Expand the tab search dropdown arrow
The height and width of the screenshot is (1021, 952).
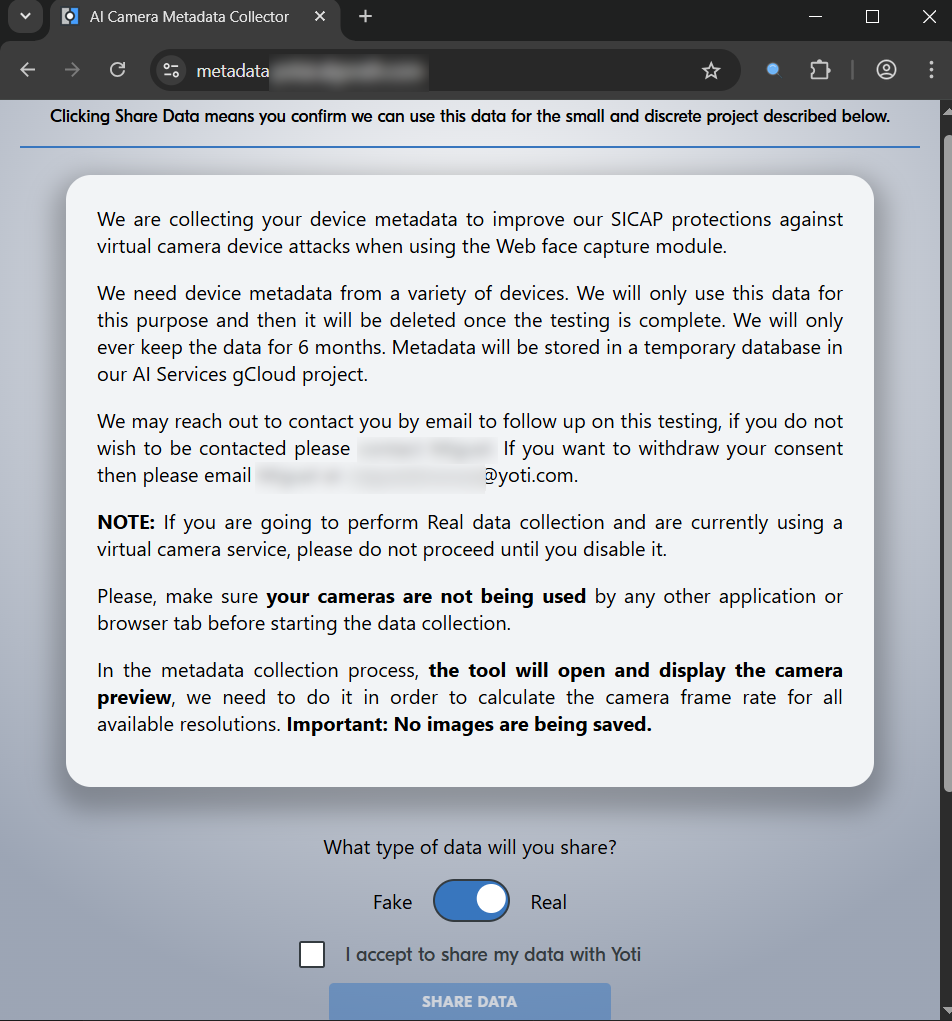click(25, 16)
